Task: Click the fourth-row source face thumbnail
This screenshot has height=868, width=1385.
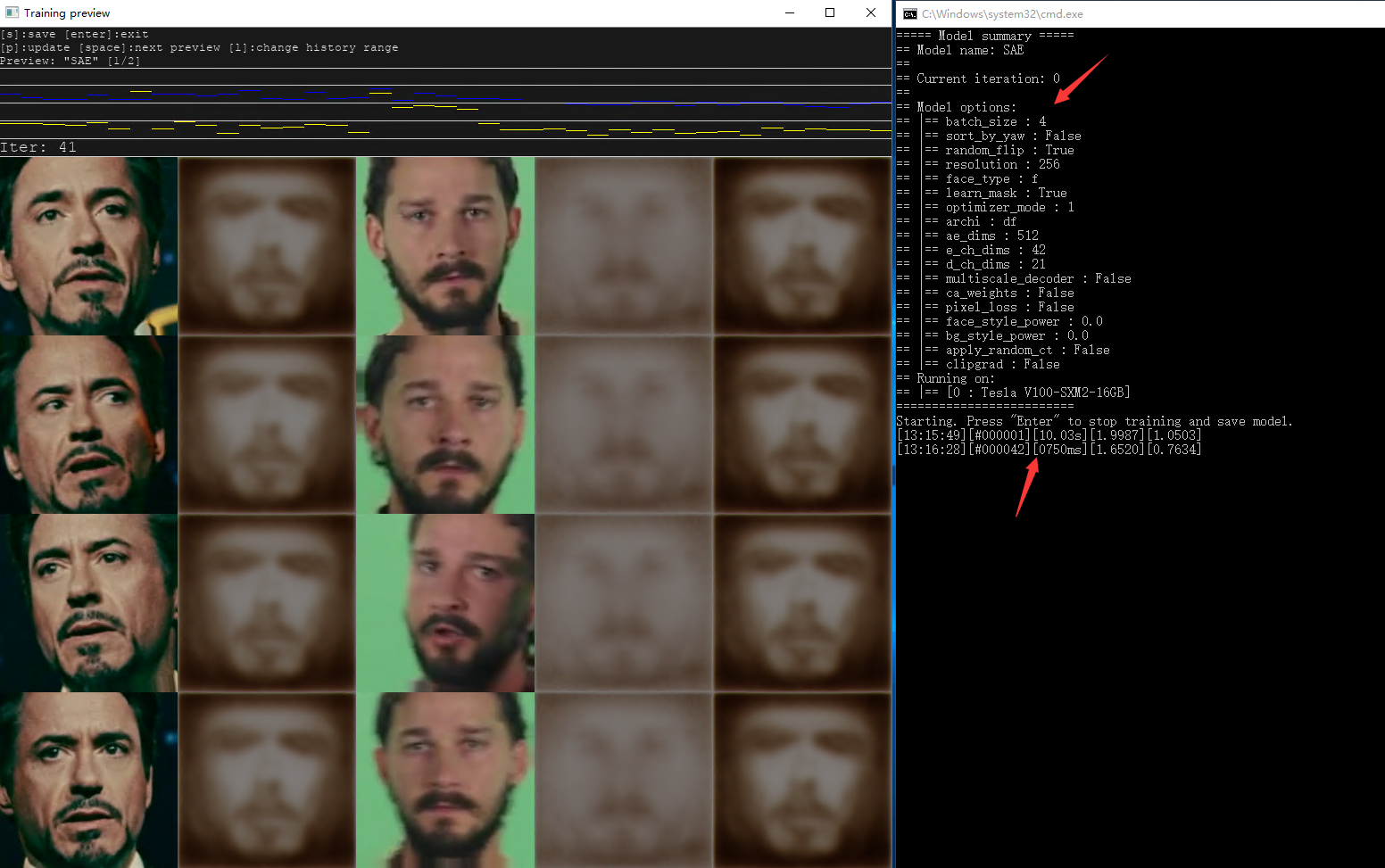Action: pyautogui.click(x=88, y=780)
